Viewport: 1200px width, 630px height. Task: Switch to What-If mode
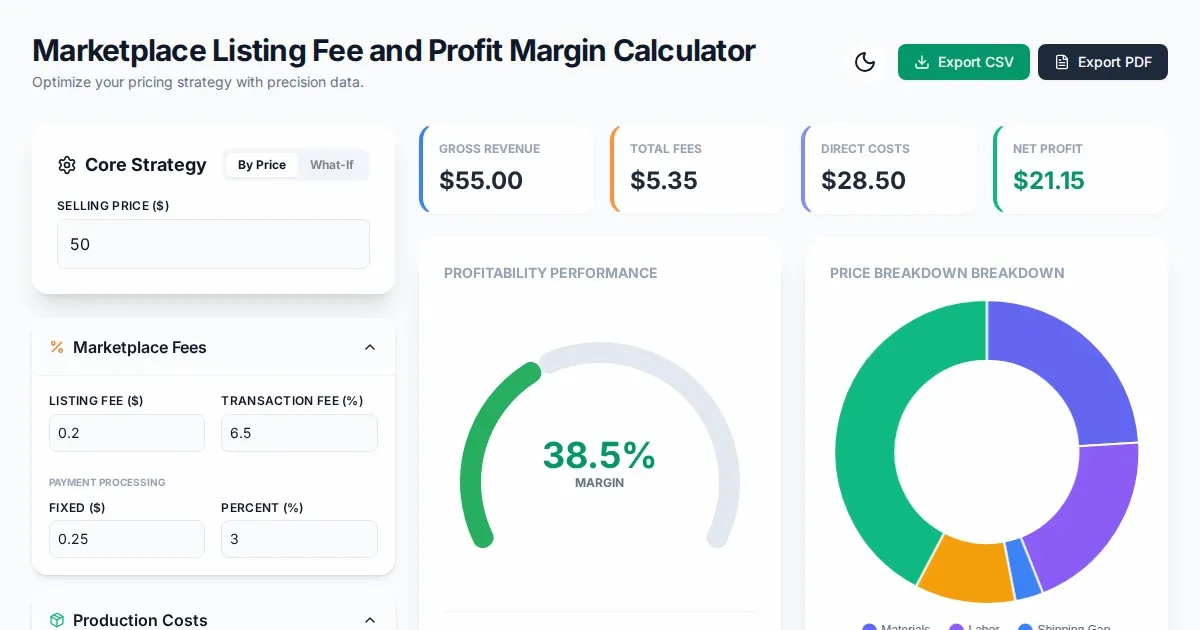click(332, 165)
